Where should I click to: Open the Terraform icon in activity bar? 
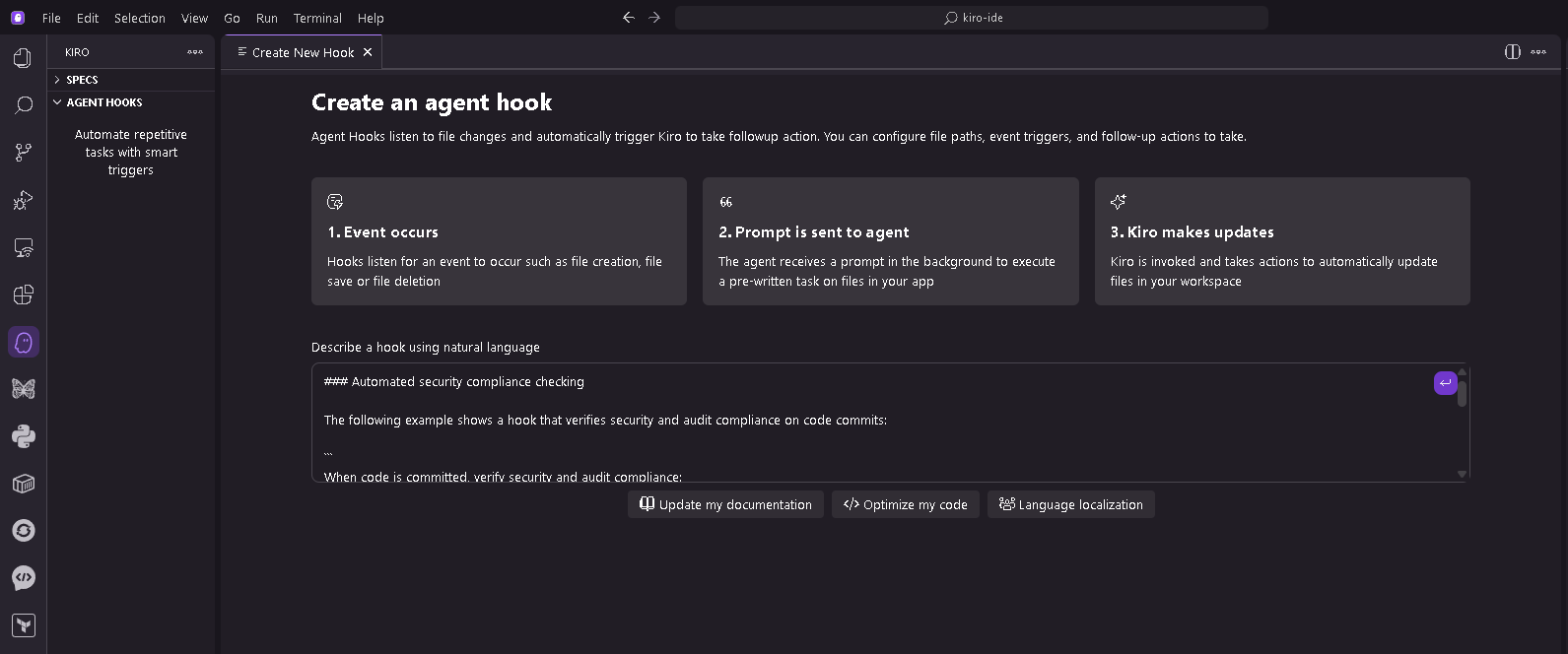[x=23, y=625]
